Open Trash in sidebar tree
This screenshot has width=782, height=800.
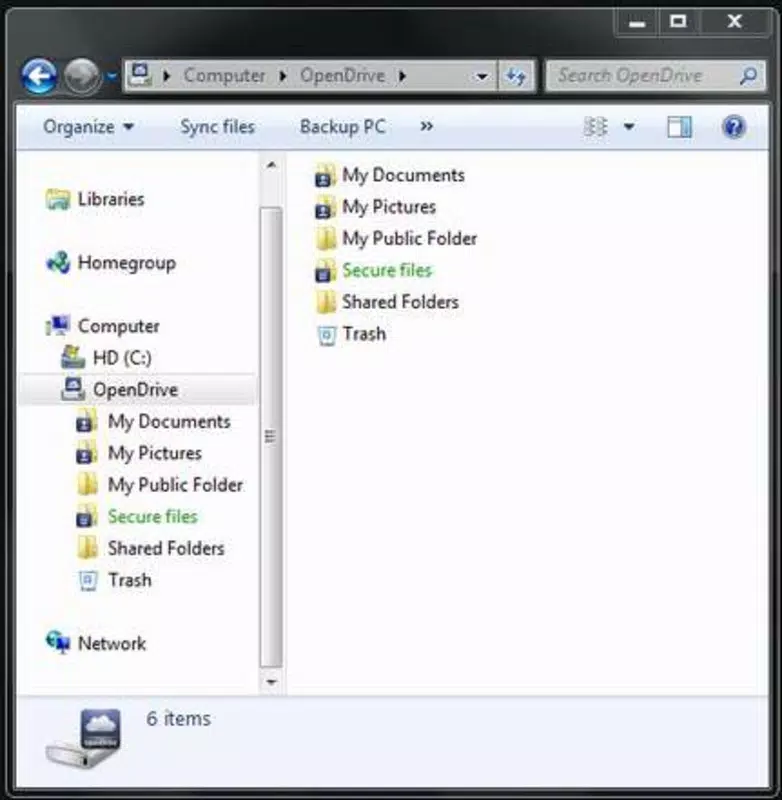[130, 580]
